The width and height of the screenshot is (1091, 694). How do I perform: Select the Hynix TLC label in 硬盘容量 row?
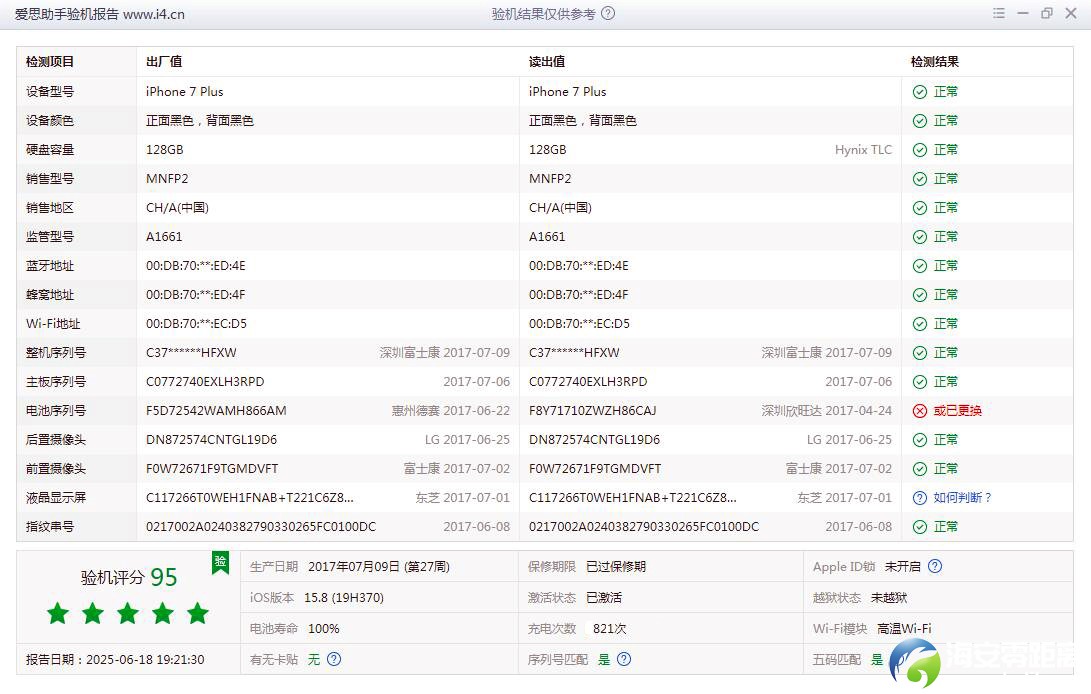click(862, 149)
